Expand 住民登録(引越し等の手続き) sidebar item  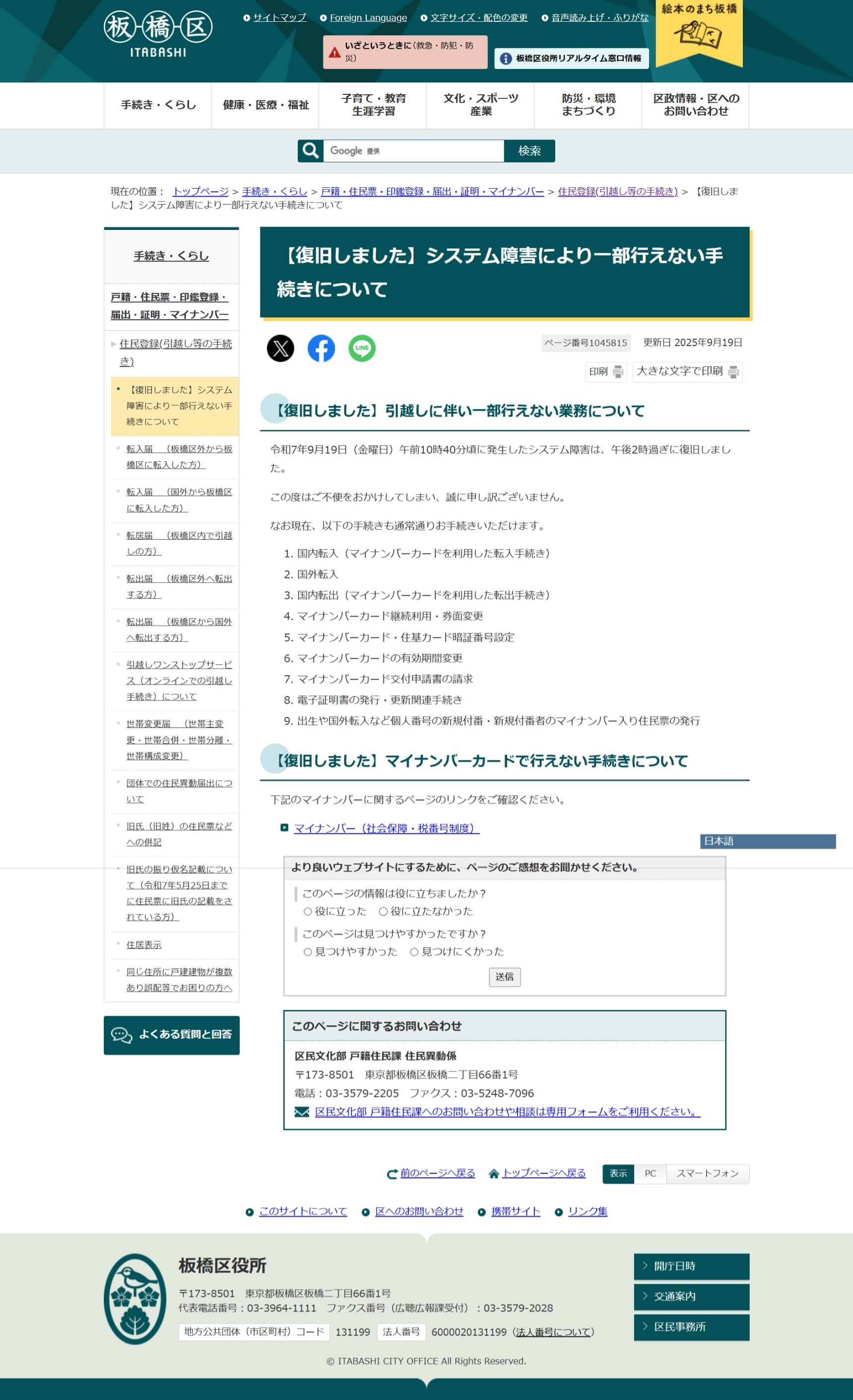(176, 352)
